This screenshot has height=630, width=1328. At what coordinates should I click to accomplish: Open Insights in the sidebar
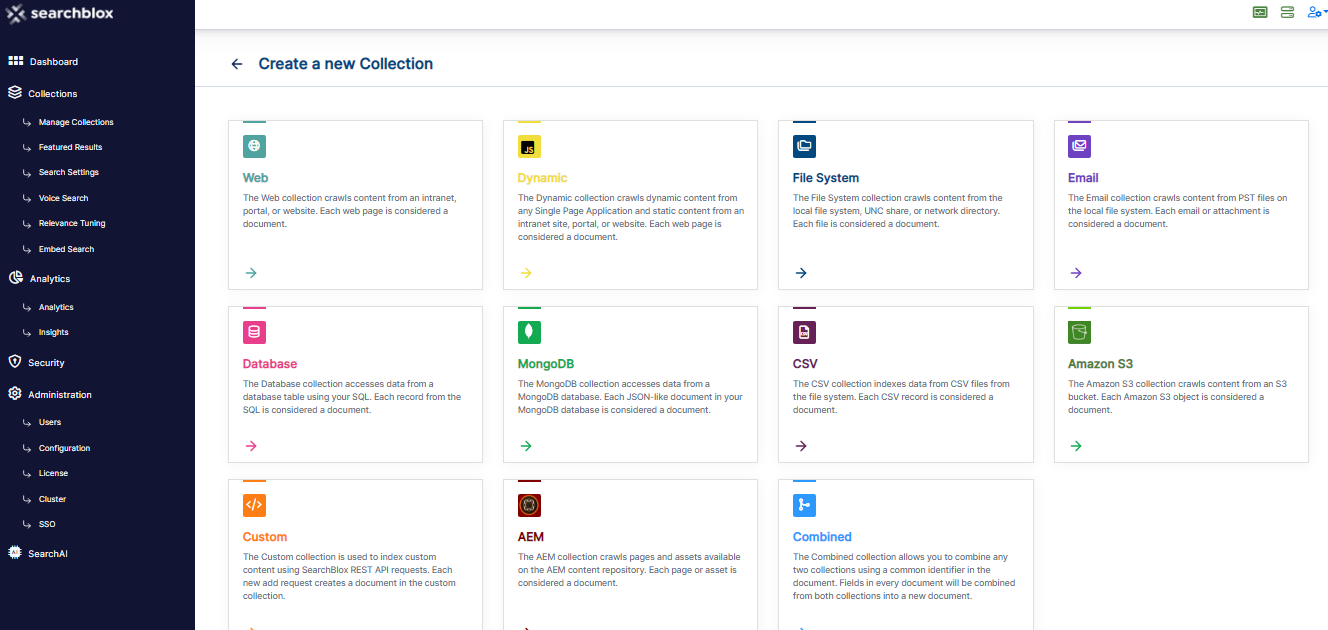click(x=54, y=332)
